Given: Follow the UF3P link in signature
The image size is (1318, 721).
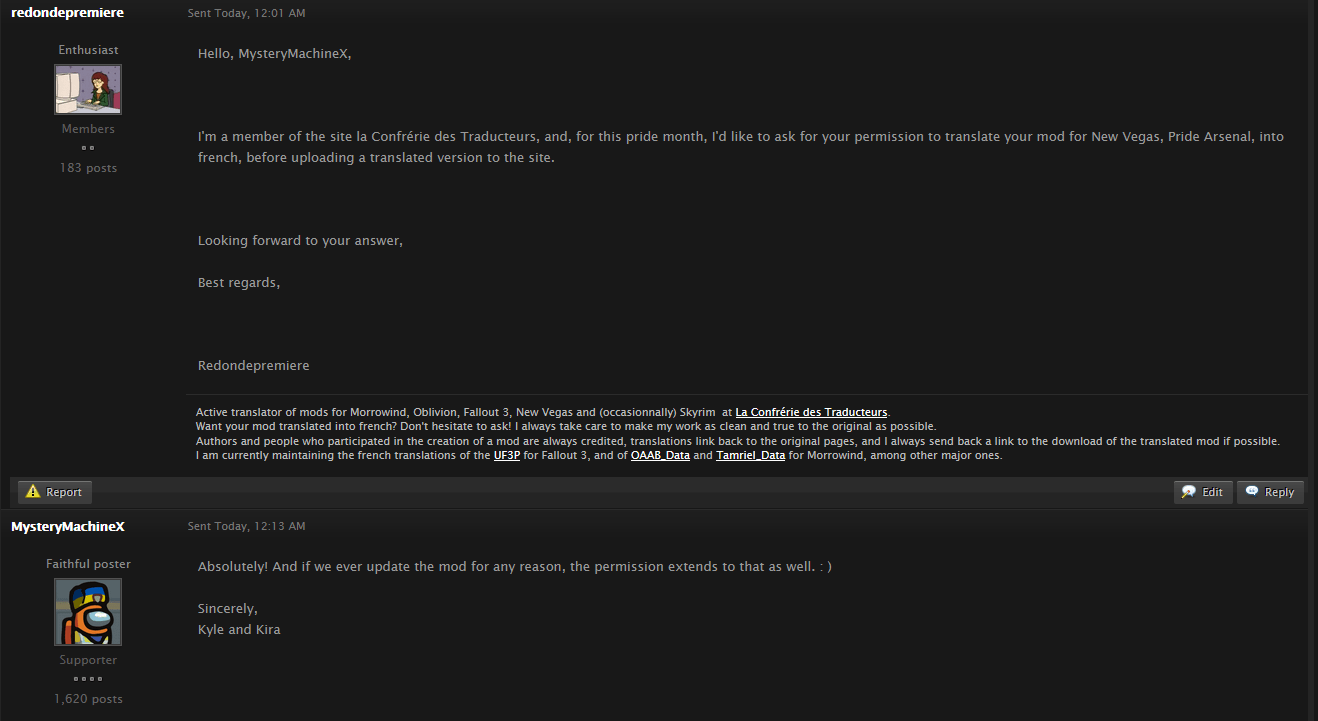Looking at the screenshot, I should point(507,456).
